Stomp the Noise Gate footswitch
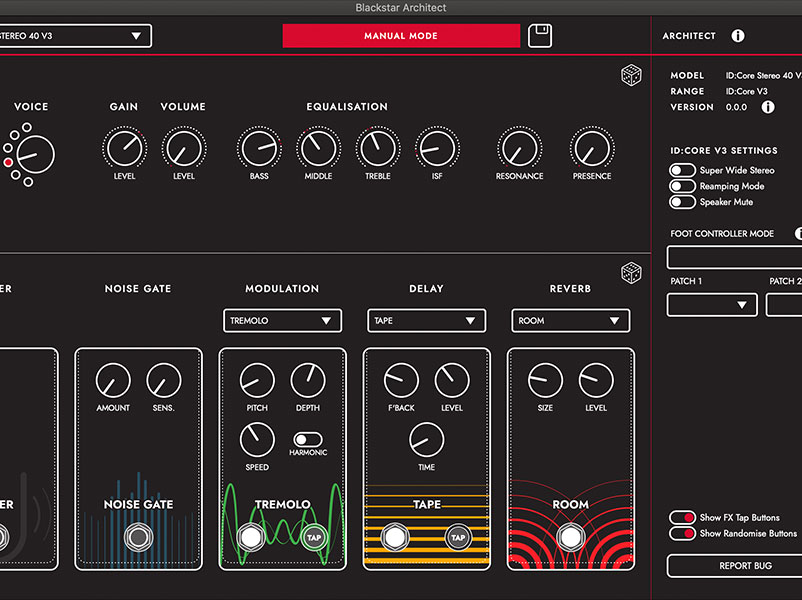The image size is (802, 600). click(x=138, y=537)
